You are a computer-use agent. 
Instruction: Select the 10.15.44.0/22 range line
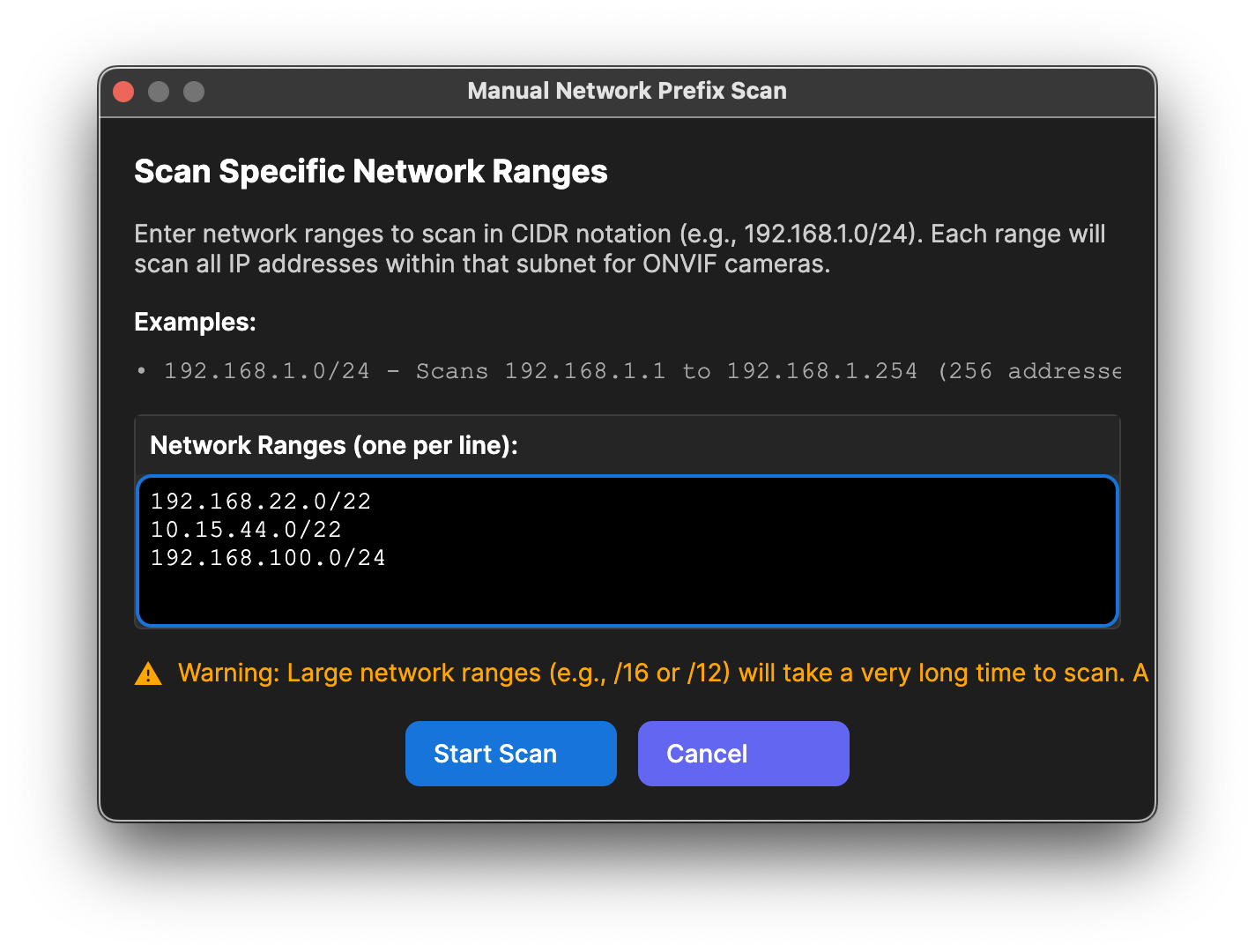(246, 530)
